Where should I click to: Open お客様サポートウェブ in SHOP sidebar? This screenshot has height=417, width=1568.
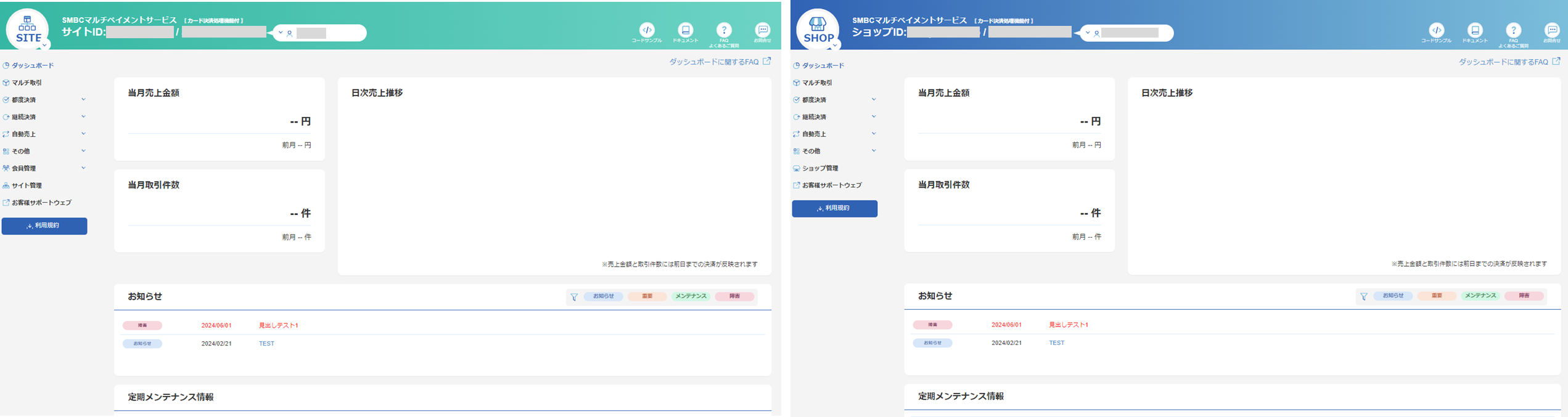pos(827,185)
